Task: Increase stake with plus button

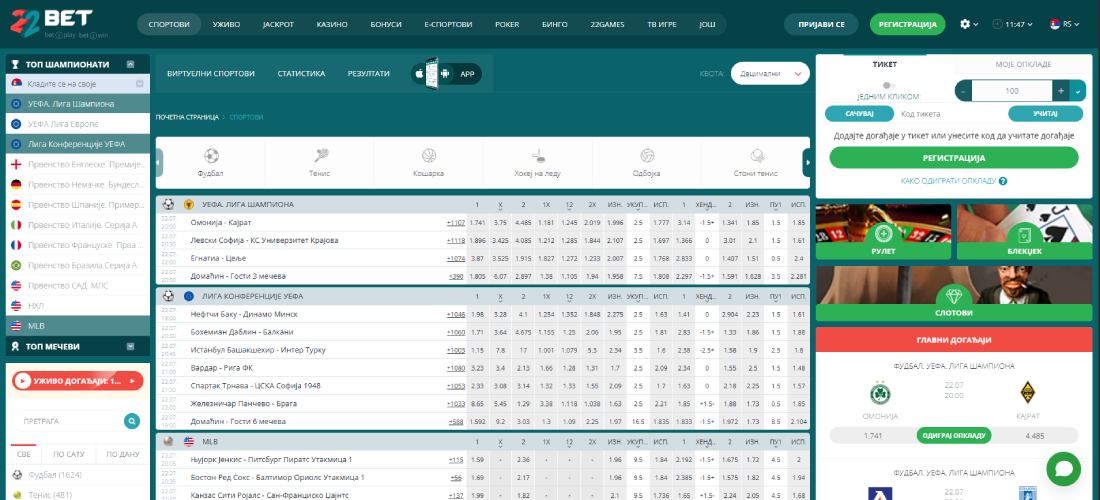Action: (x=1061, y=90)
